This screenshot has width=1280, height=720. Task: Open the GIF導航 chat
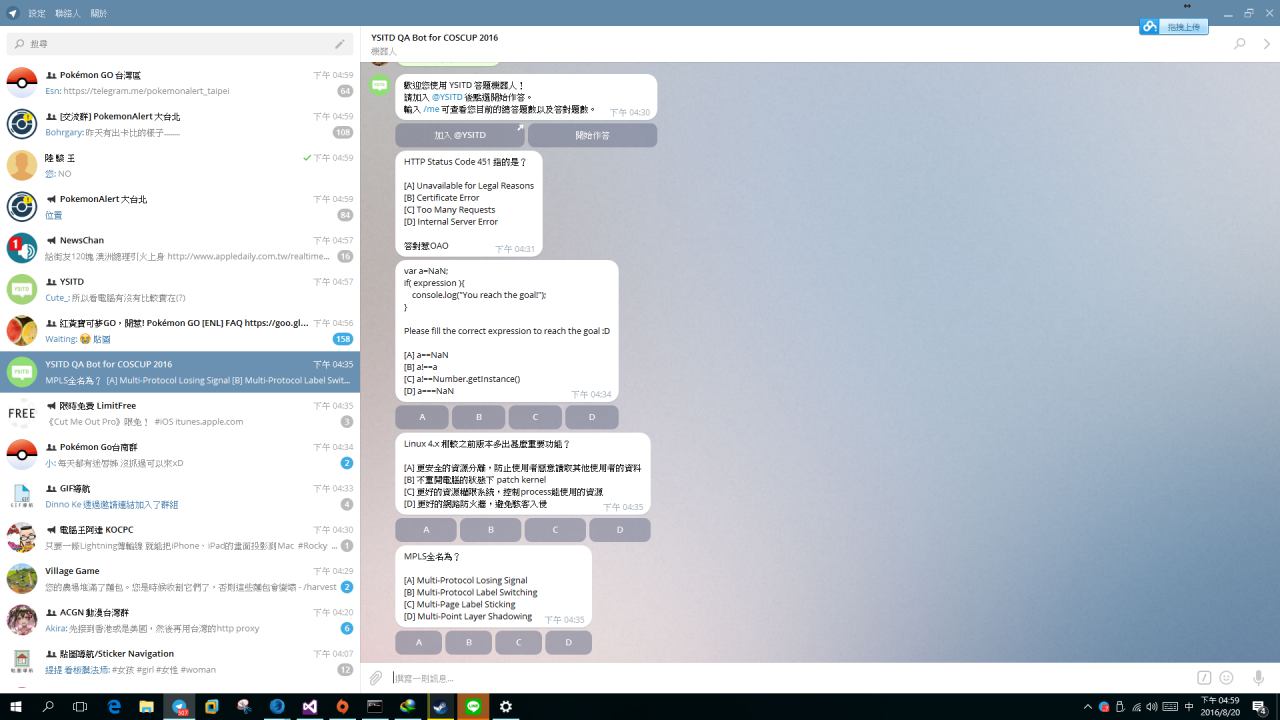click(x=180, y=496)
